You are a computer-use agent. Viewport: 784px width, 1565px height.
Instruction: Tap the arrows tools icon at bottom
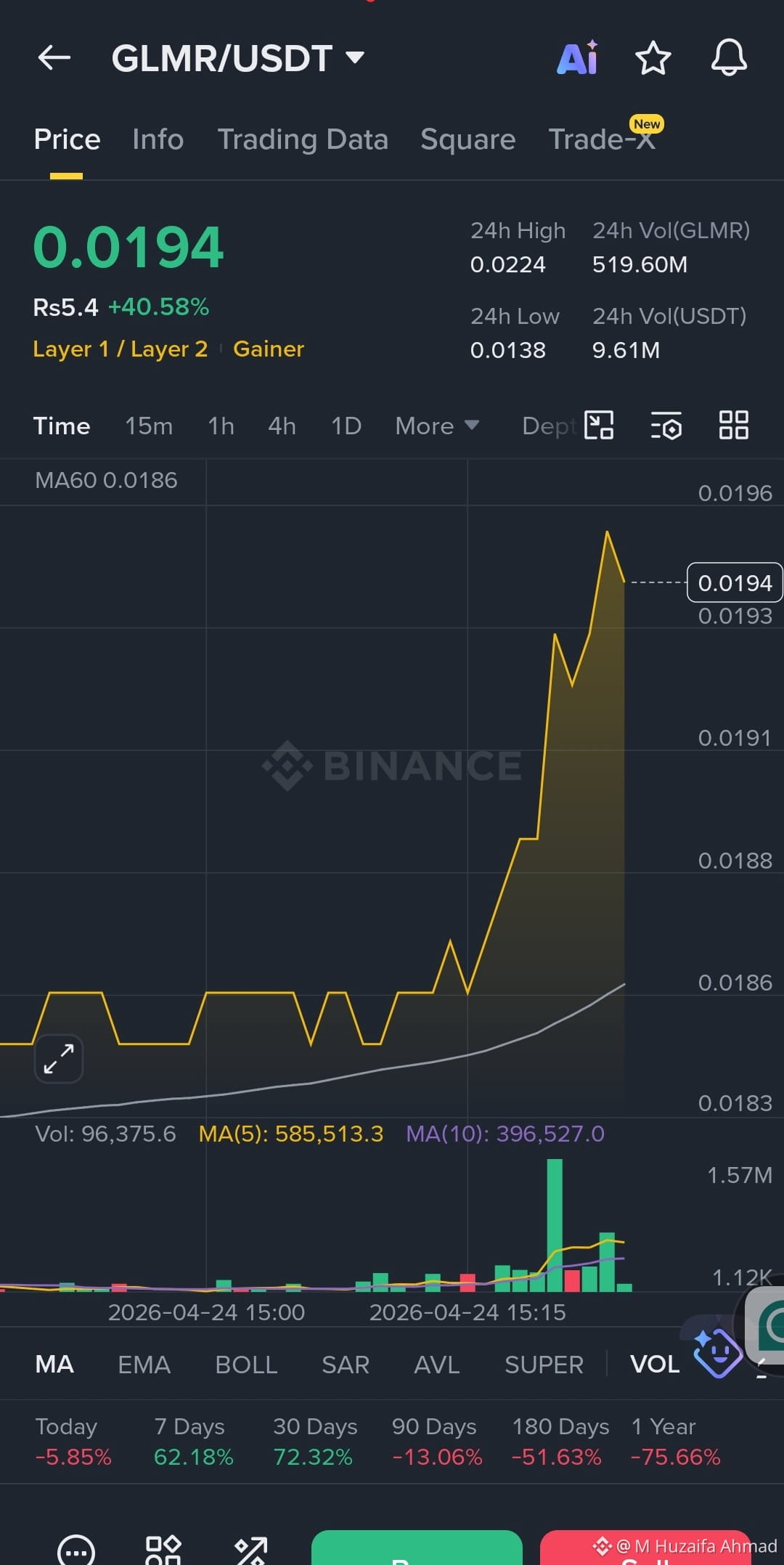[251, 1550]
